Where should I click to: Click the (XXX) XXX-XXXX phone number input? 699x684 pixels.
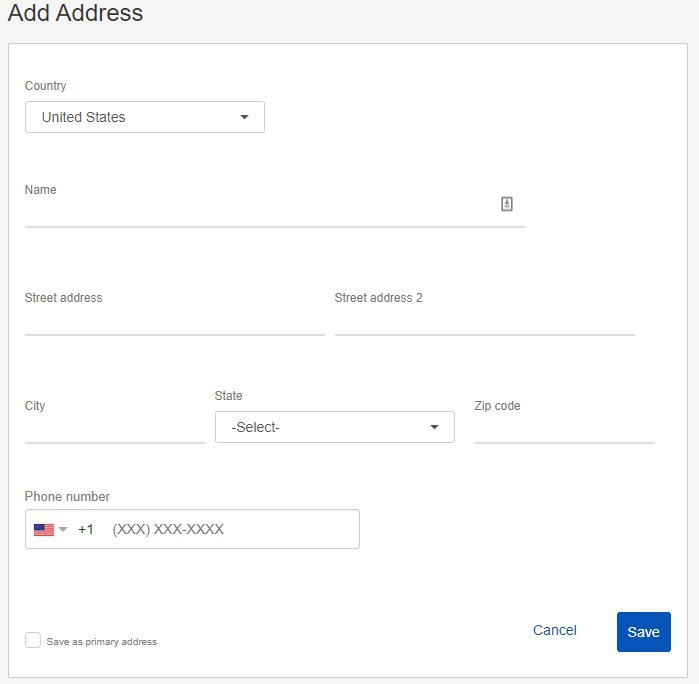[232, 529]
